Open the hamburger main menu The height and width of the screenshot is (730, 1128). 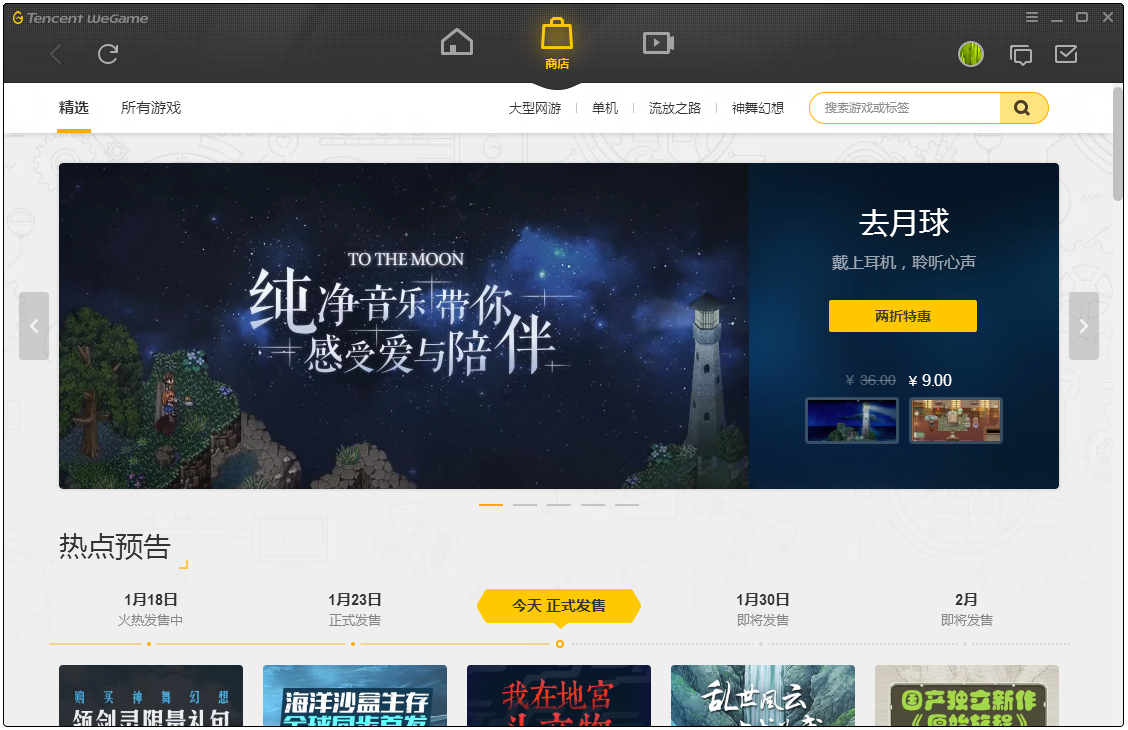click(1032, 17)
